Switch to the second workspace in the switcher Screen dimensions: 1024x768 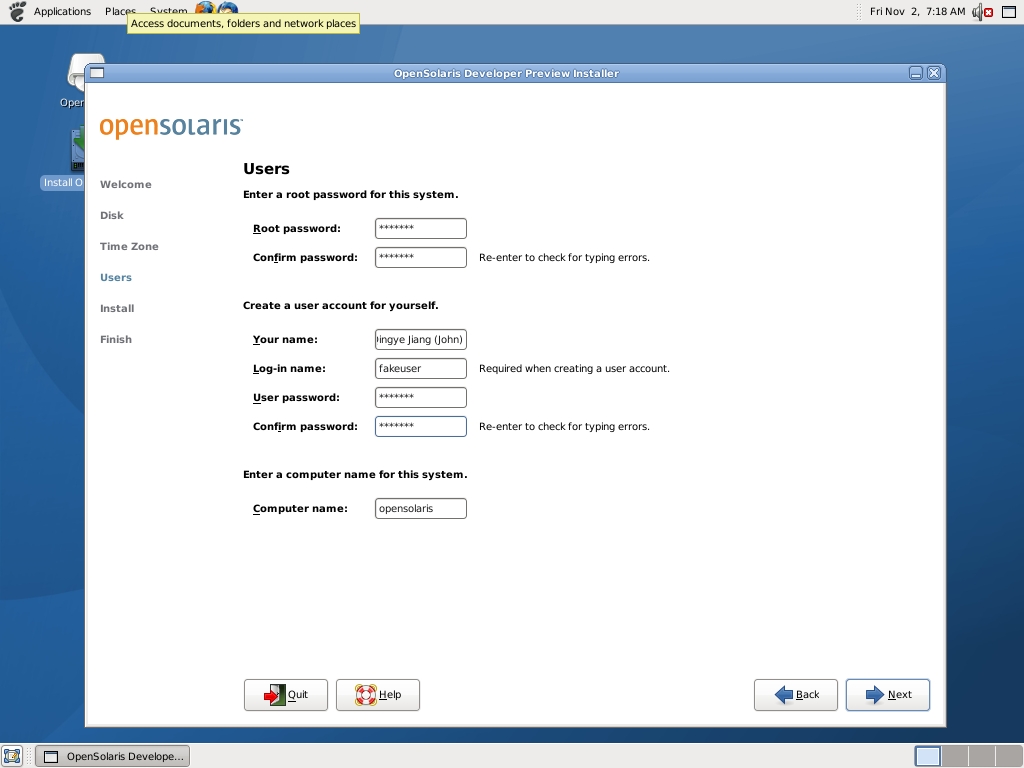coord(955,756)
